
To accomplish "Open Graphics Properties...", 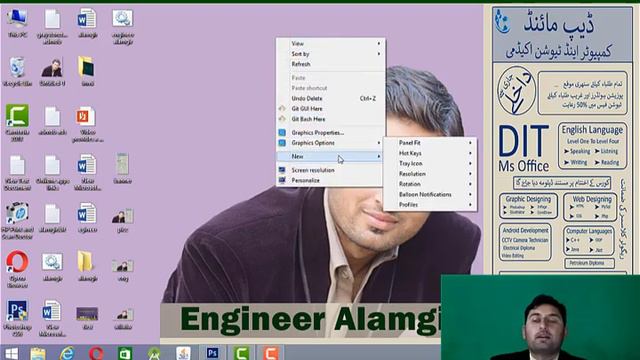I will point(330,133).
